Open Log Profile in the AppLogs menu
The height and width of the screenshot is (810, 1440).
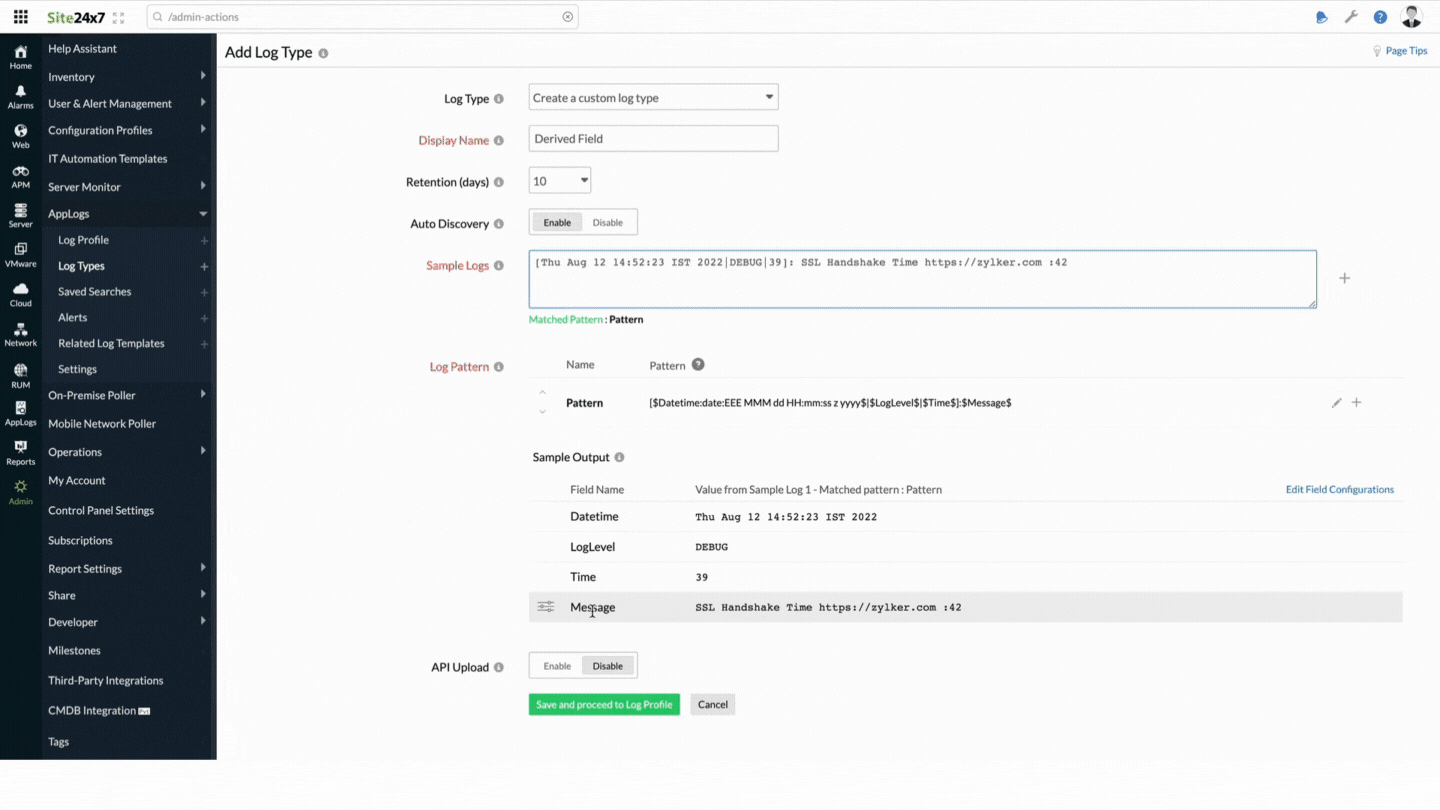pos(84,240)
